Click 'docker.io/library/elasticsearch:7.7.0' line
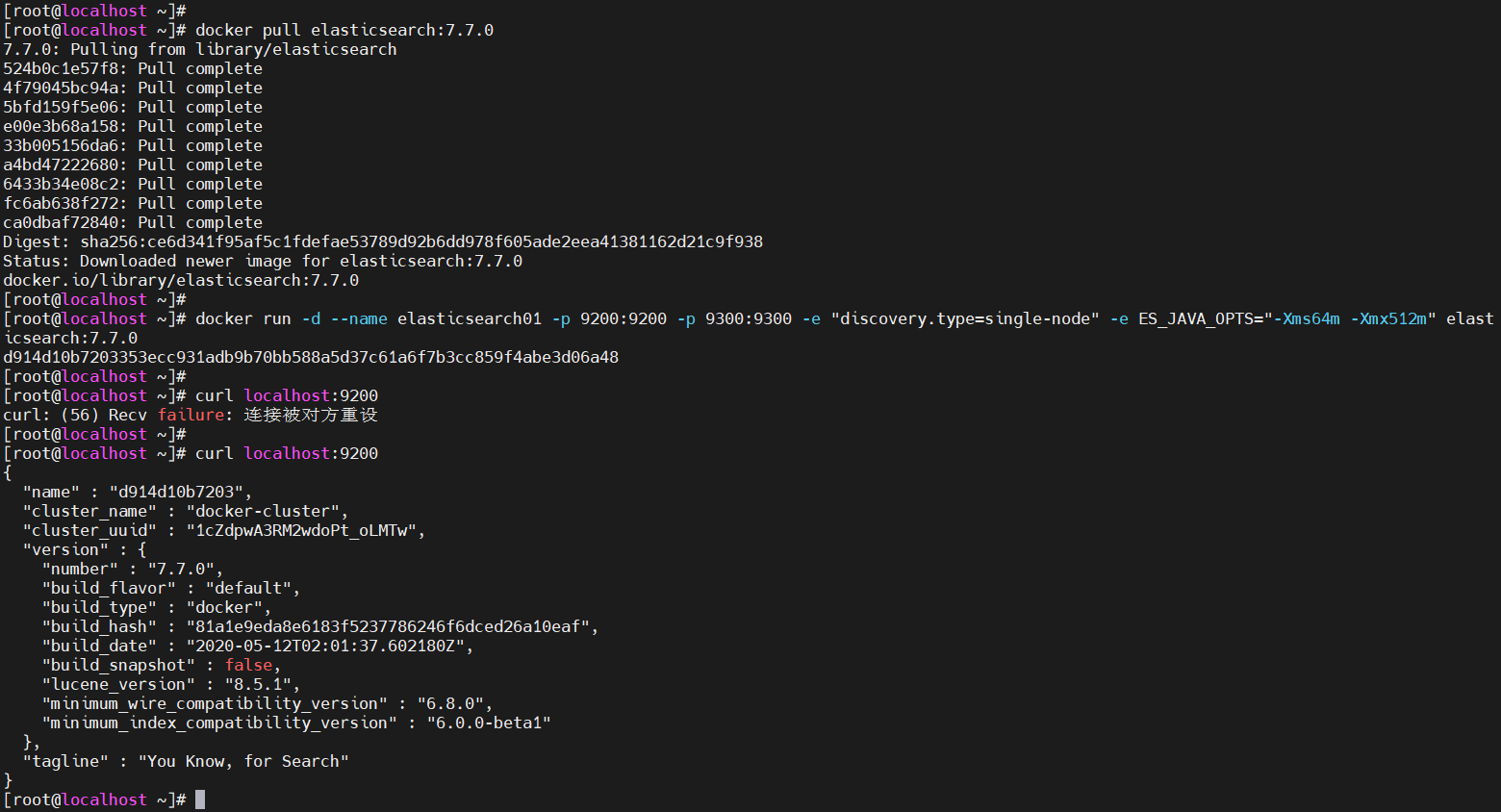This screenshot has height=812, width=1501. point(181,280)
